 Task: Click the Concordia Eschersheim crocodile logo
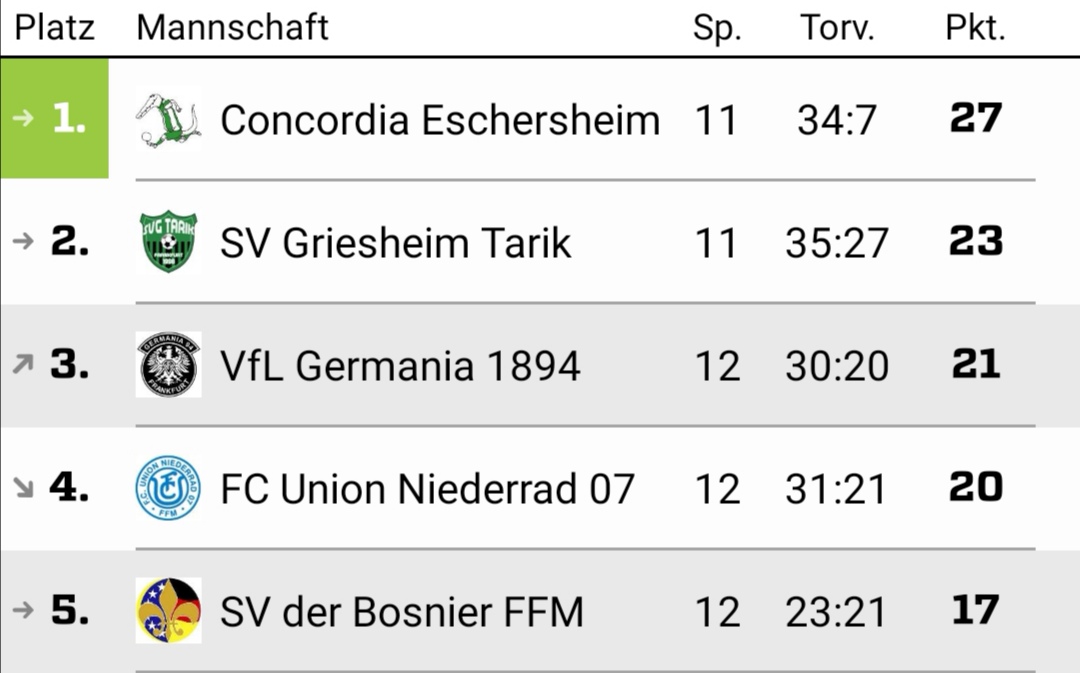click(169, 120)
